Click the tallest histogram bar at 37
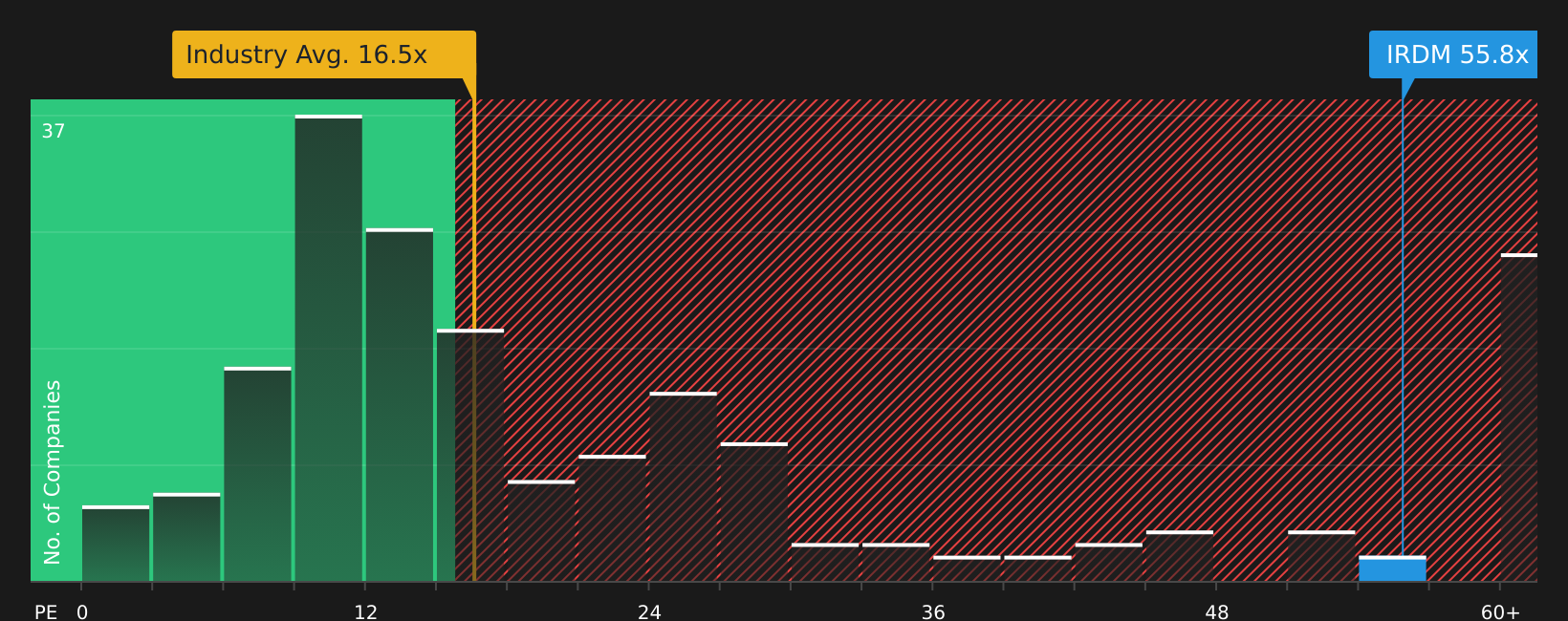 tap(329, 348)
